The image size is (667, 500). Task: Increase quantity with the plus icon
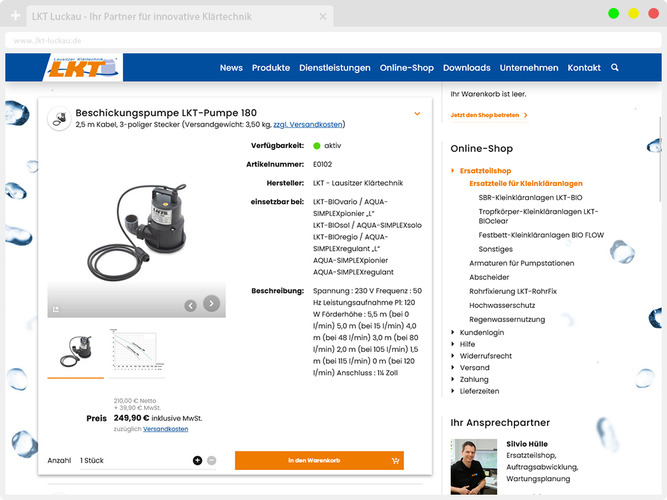click(x=197, y=460)
